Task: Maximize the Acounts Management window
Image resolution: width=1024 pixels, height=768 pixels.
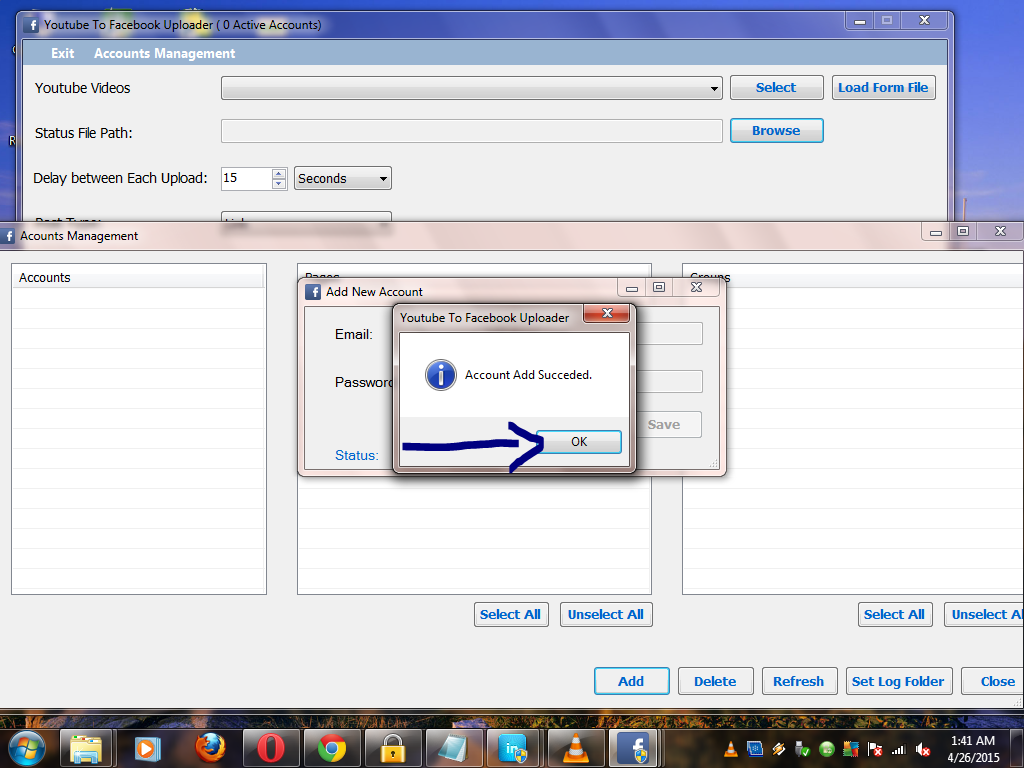Action: 963,231
